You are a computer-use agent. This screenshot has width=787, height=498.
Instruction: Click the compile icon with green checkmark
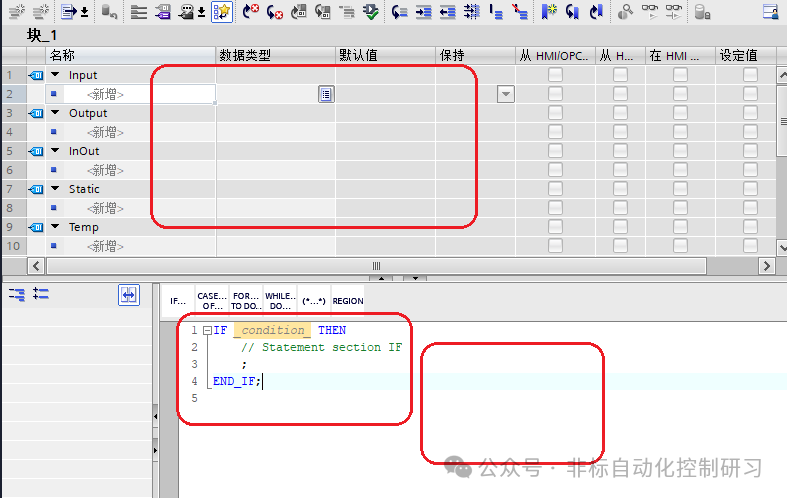tap(371, 12)
